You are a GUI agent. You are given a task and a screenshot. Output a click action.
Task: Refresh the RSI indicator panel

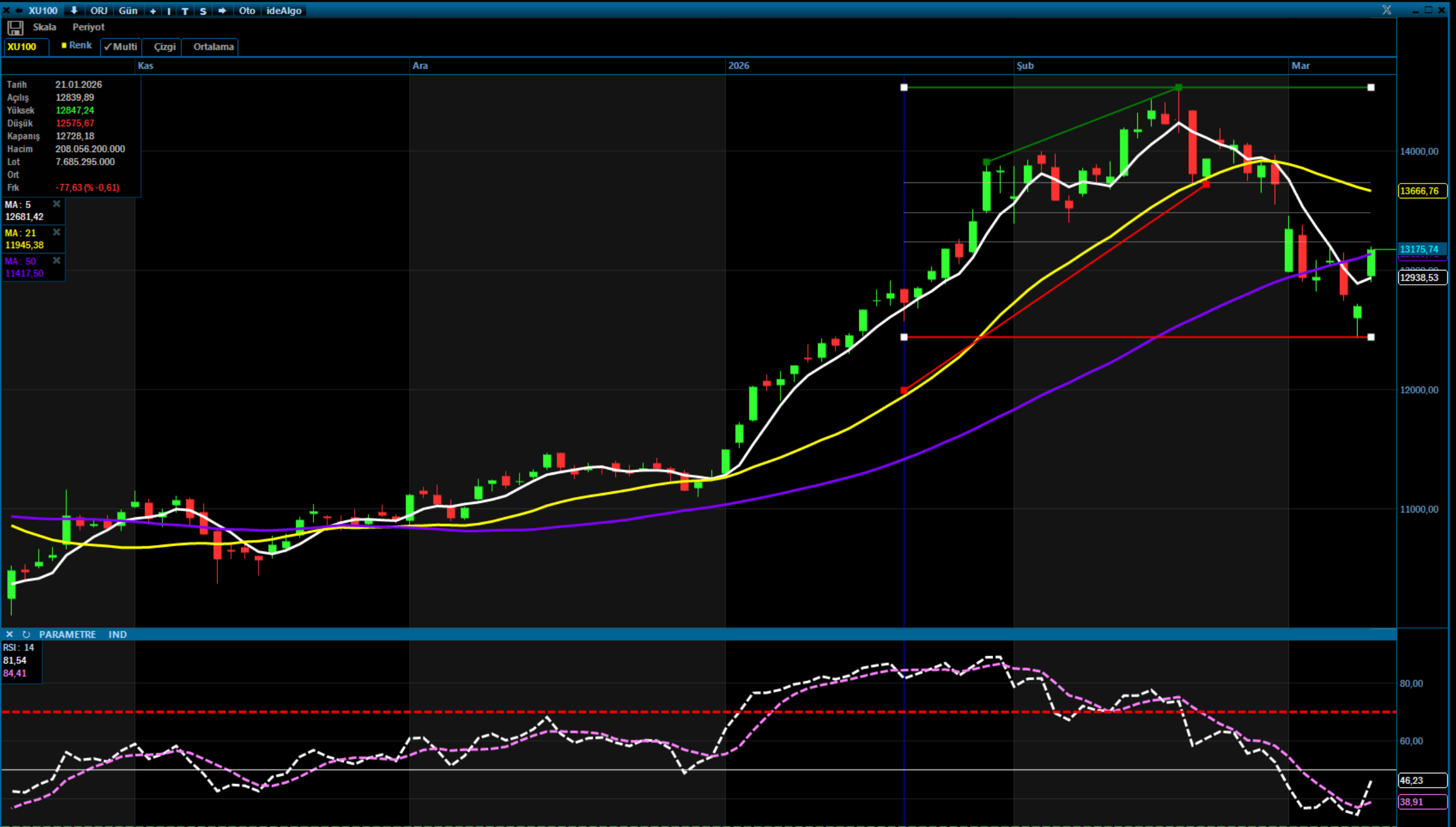[26, 634]
